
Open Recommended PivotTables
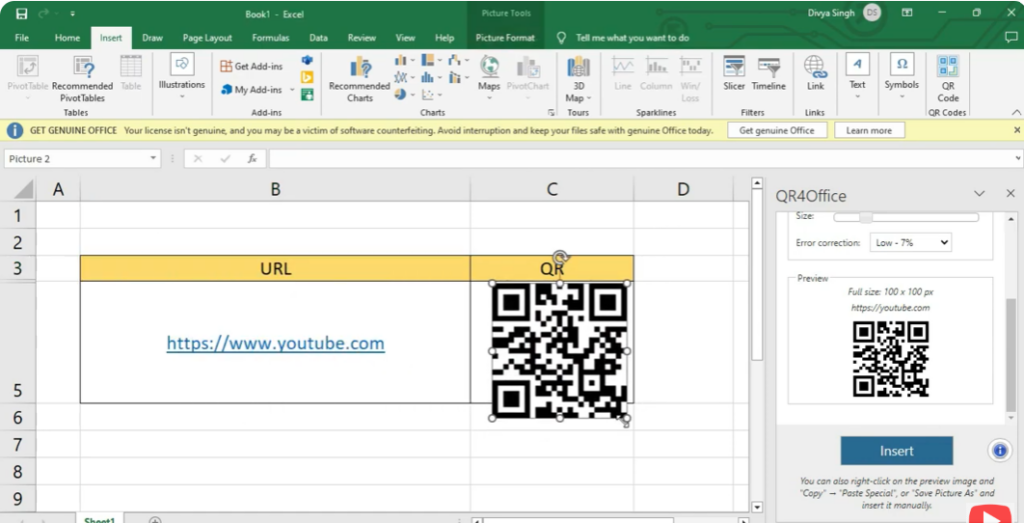(82, 79)
